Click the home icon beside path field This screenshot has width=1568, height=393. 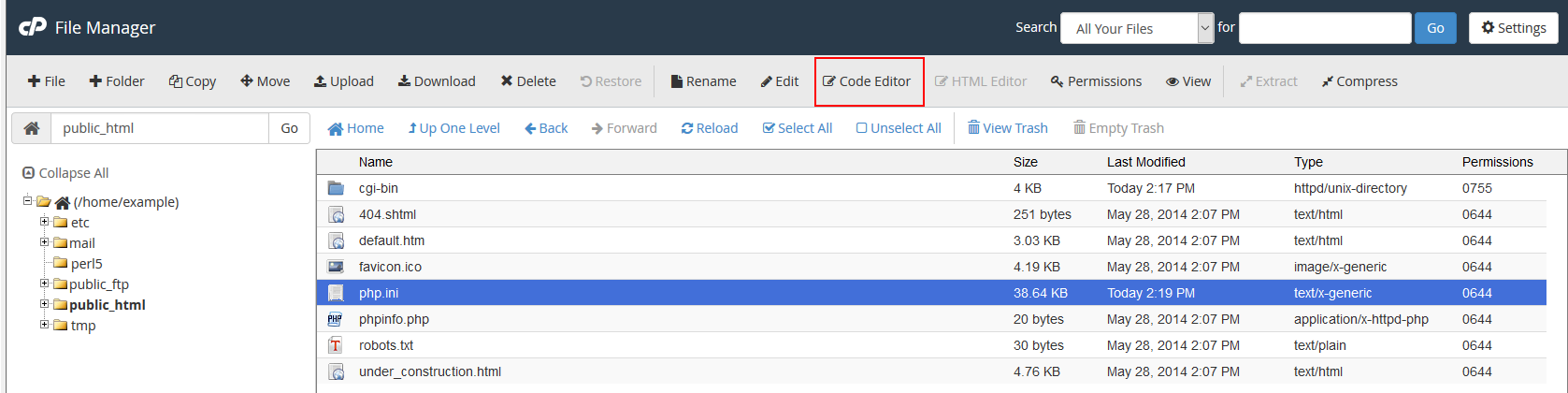(31, 128)
